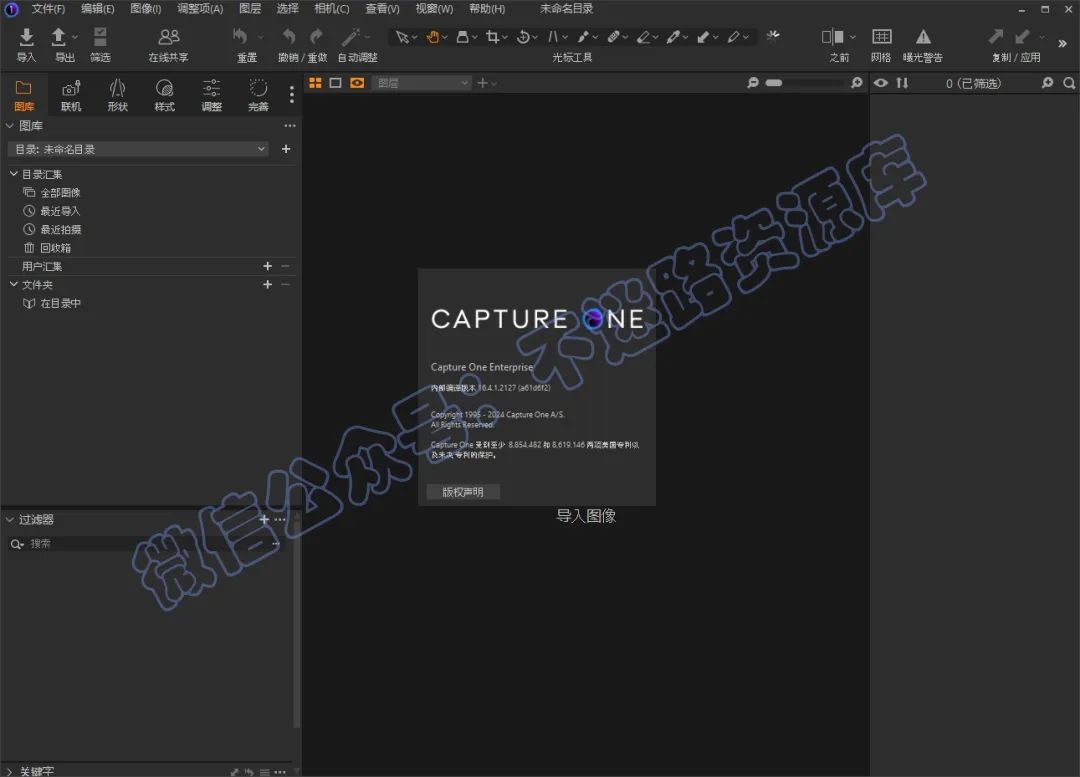Toggle the Before (之前) comparison view
Image resolution: width=1080 pixels, height=777 pixels.
pos(833,37)
